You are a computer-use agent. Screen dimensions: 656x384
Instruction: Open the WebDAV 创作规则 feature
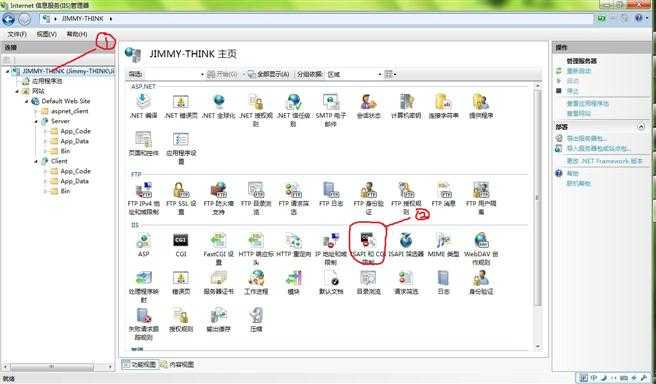[481, 248]
